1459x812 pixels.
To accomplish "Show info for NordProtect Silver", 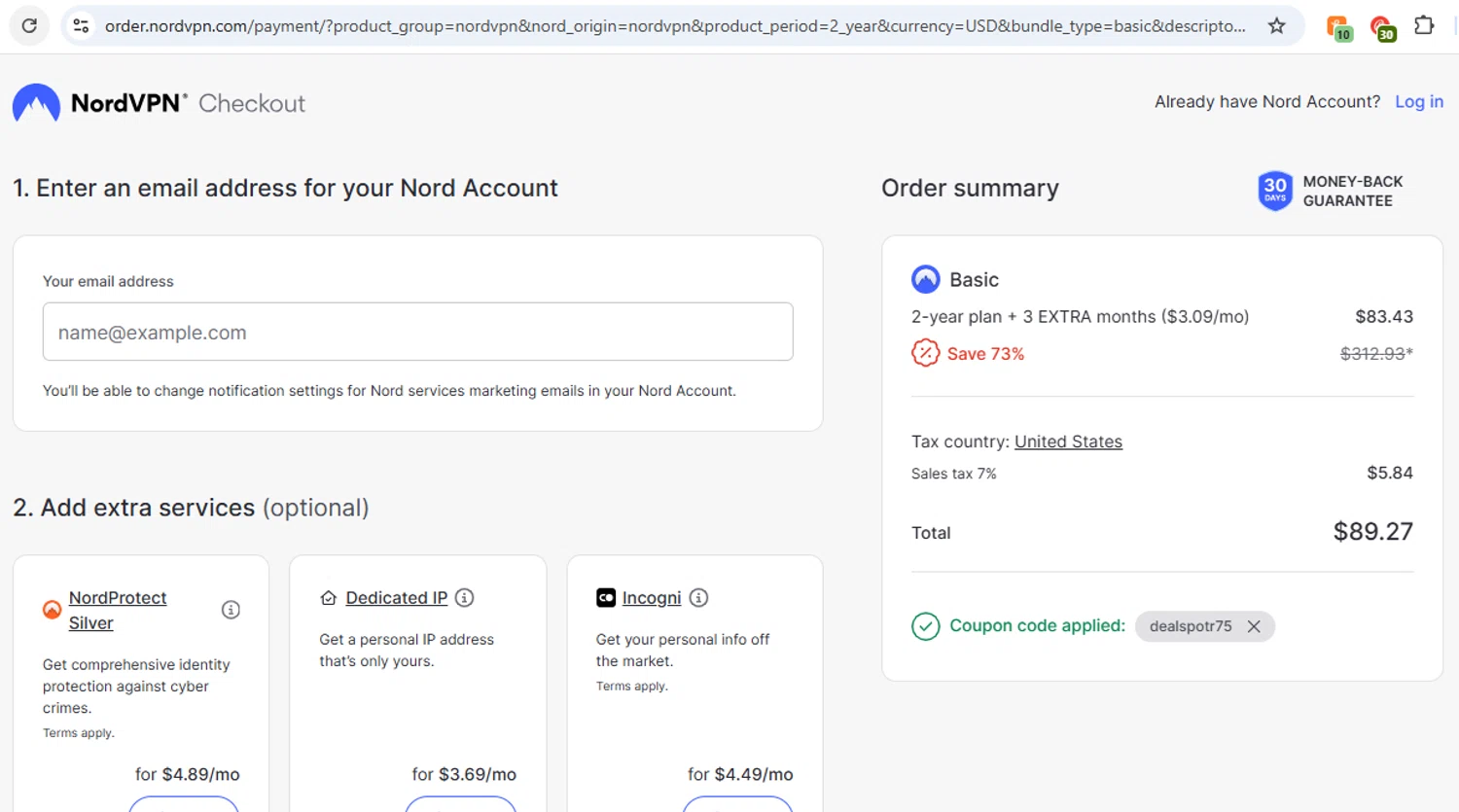I will click(231, 610).
